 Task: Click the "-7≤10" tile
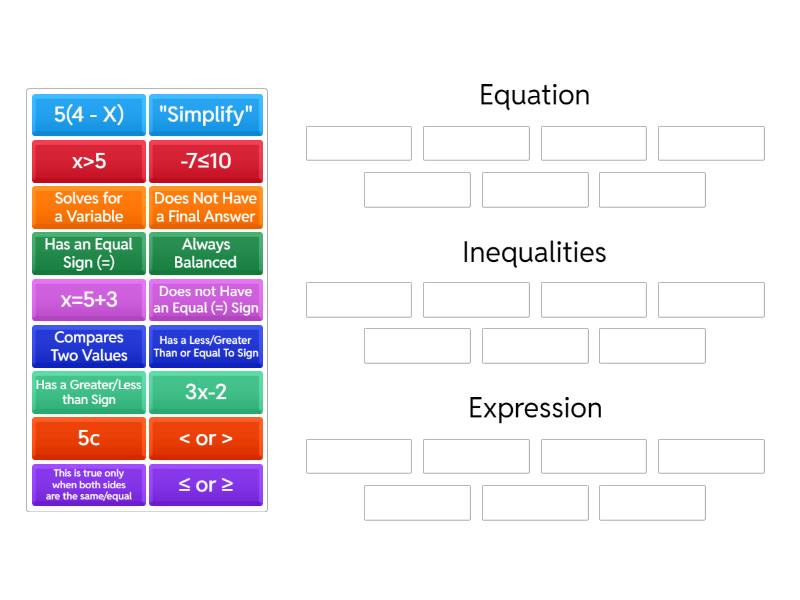pos(206,161)
